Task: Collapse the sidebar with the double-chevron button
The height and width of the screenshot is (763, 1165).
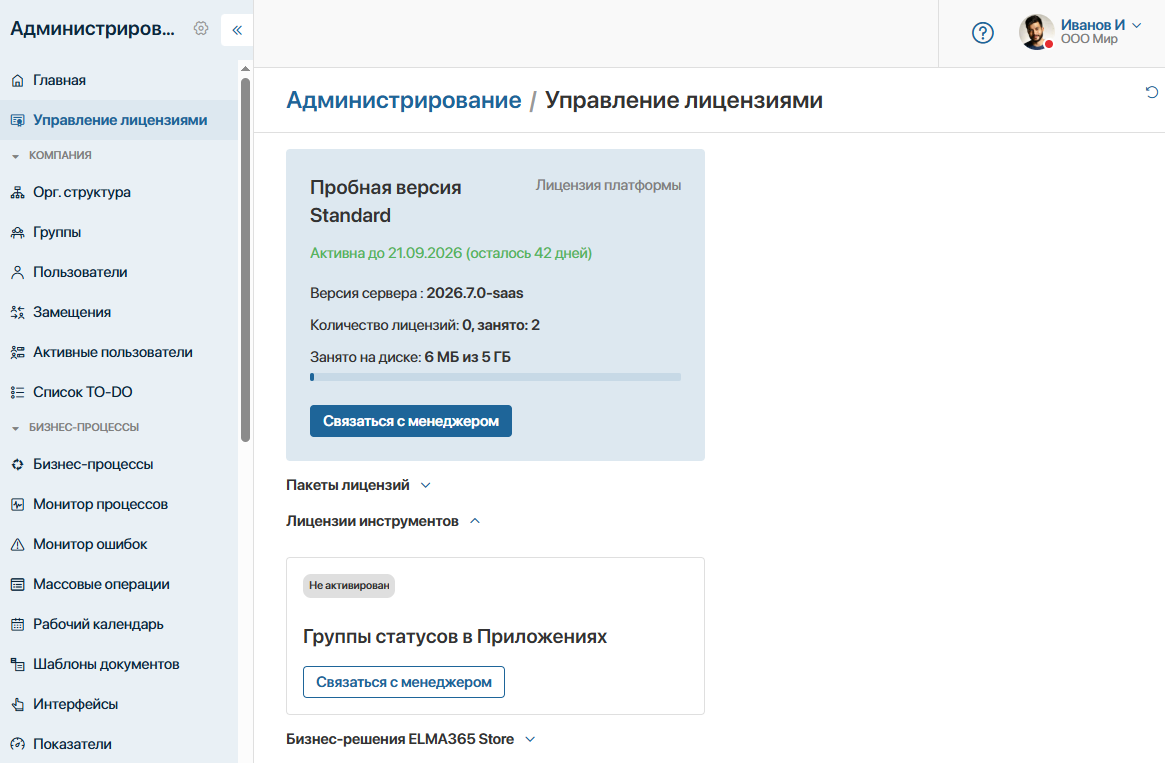Action: 237,30
